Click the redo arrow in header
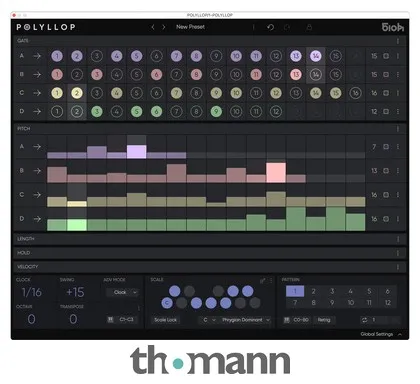 click(x=287, y=27)
